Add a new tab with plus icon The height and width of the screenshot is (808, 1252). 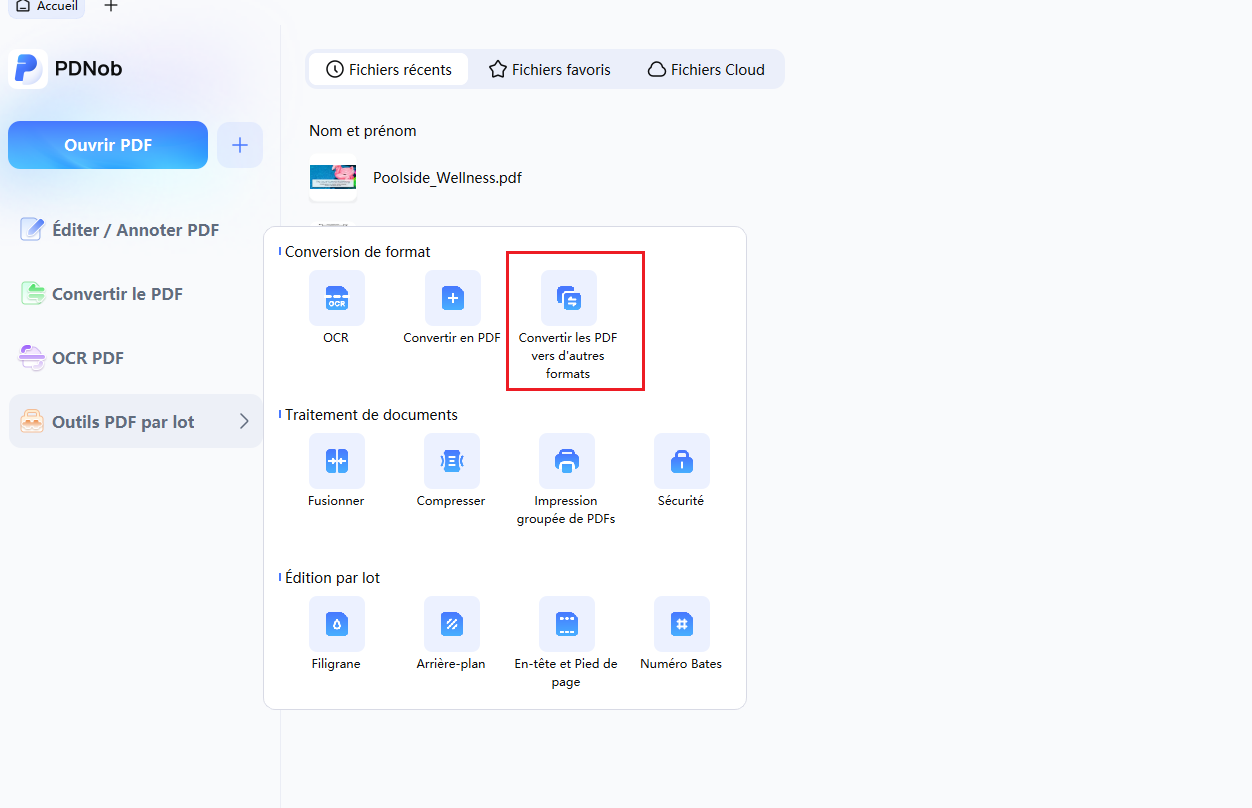click(111, 6)
